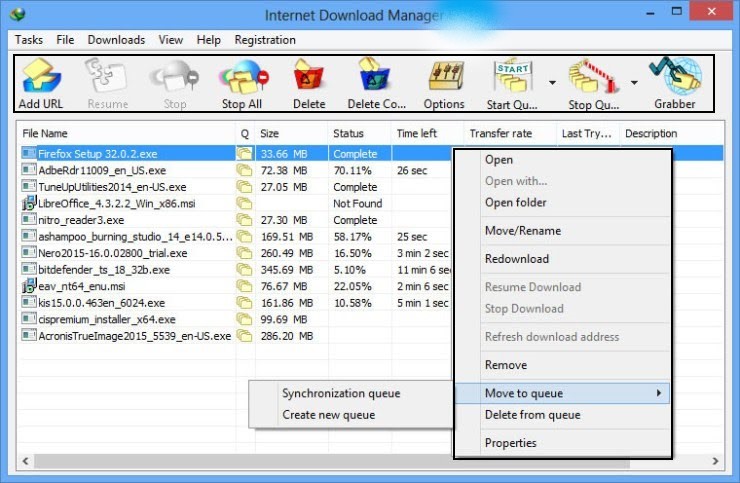Screen dimensions: 740x483
Task: Open the File menu
Action: [x=65, y=40]
